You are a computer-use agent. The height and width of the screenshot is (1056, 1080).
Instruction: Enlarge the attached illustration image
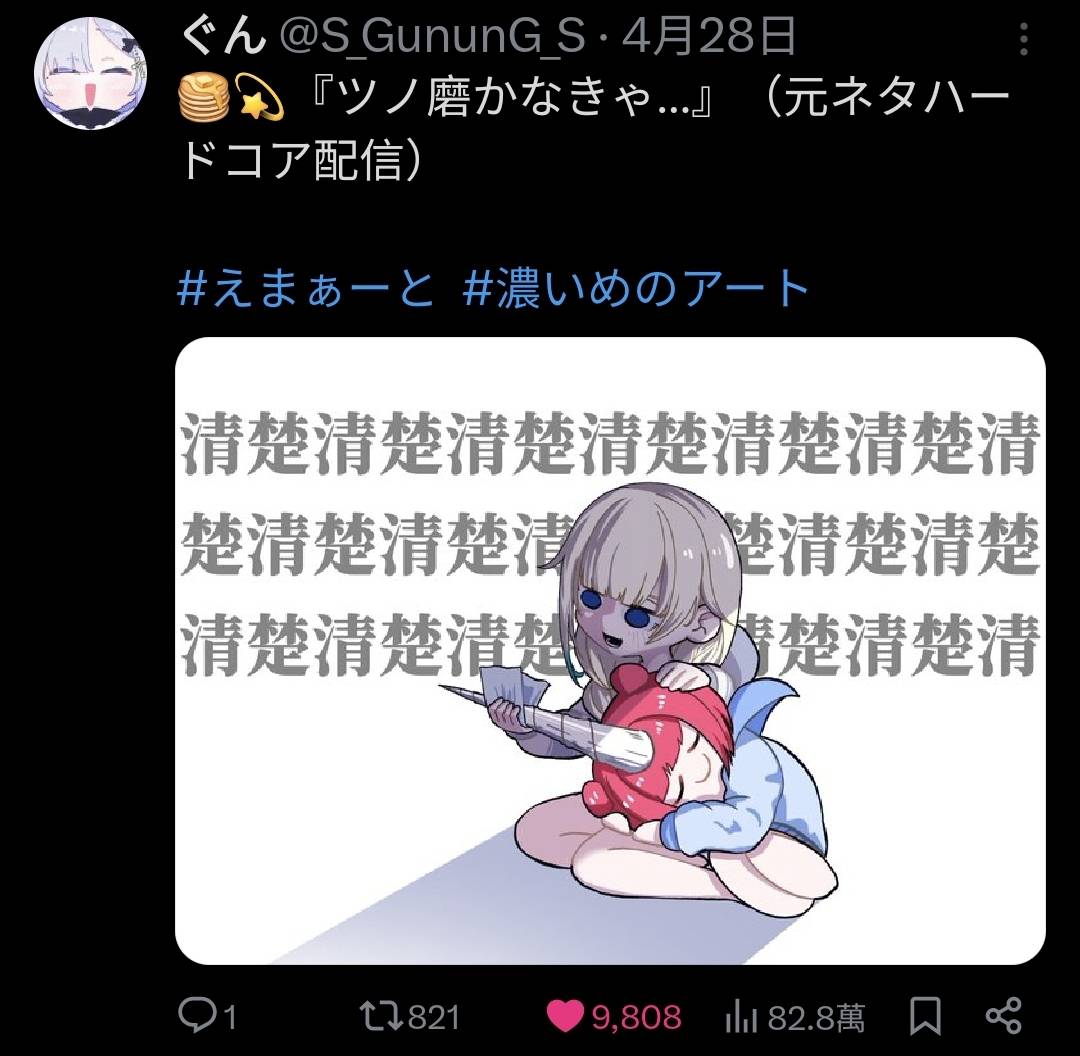coord(610,651)
